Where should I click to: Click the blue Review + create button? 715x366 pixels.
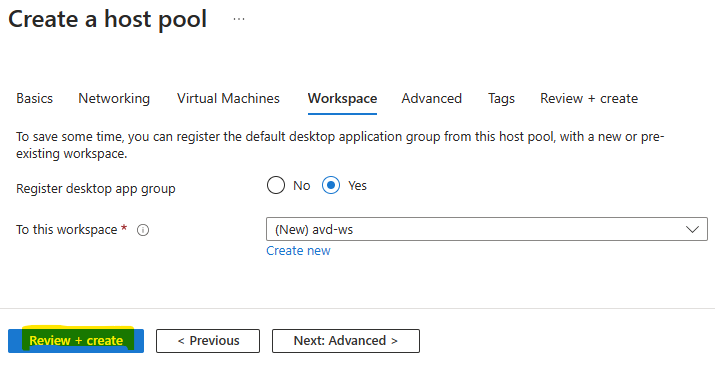point(76,341)
